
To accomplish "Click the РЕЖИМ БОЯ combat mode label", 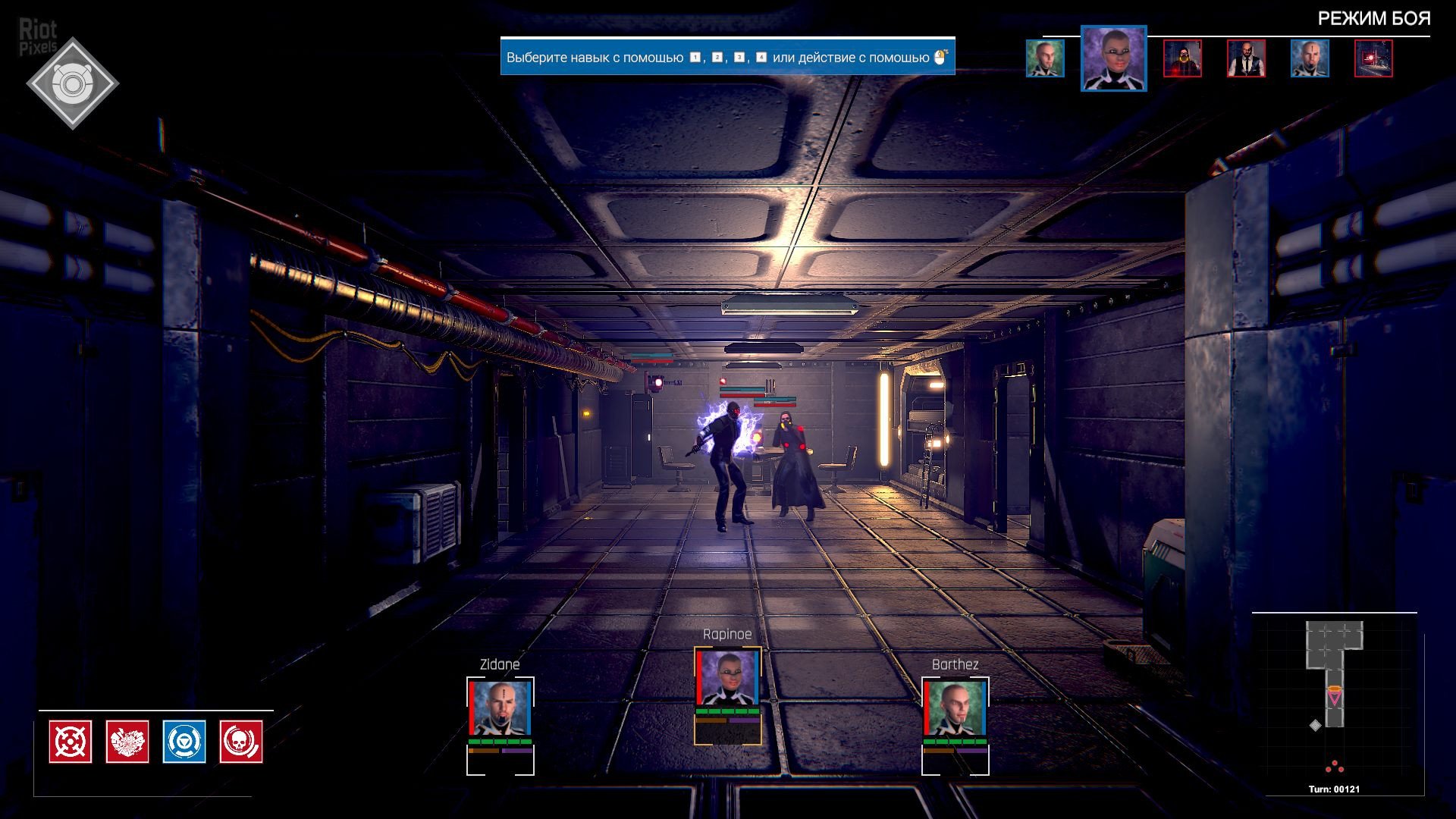I will pyautogui.click(x=1373, y=19).
